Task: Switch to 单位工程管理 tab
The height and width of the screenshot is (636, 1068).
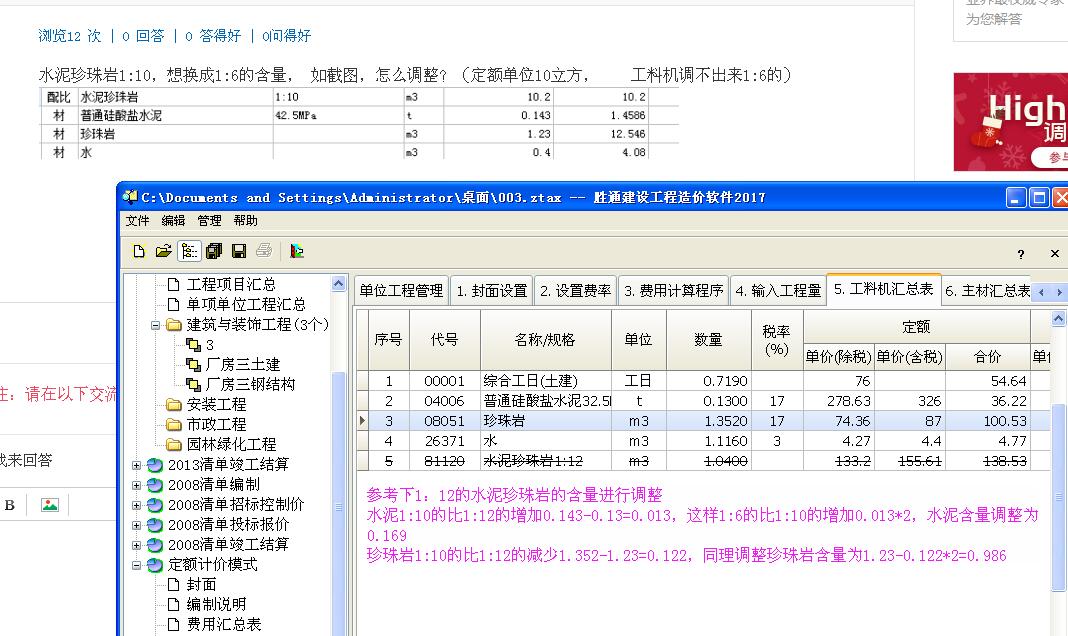Action: [401, 291]
